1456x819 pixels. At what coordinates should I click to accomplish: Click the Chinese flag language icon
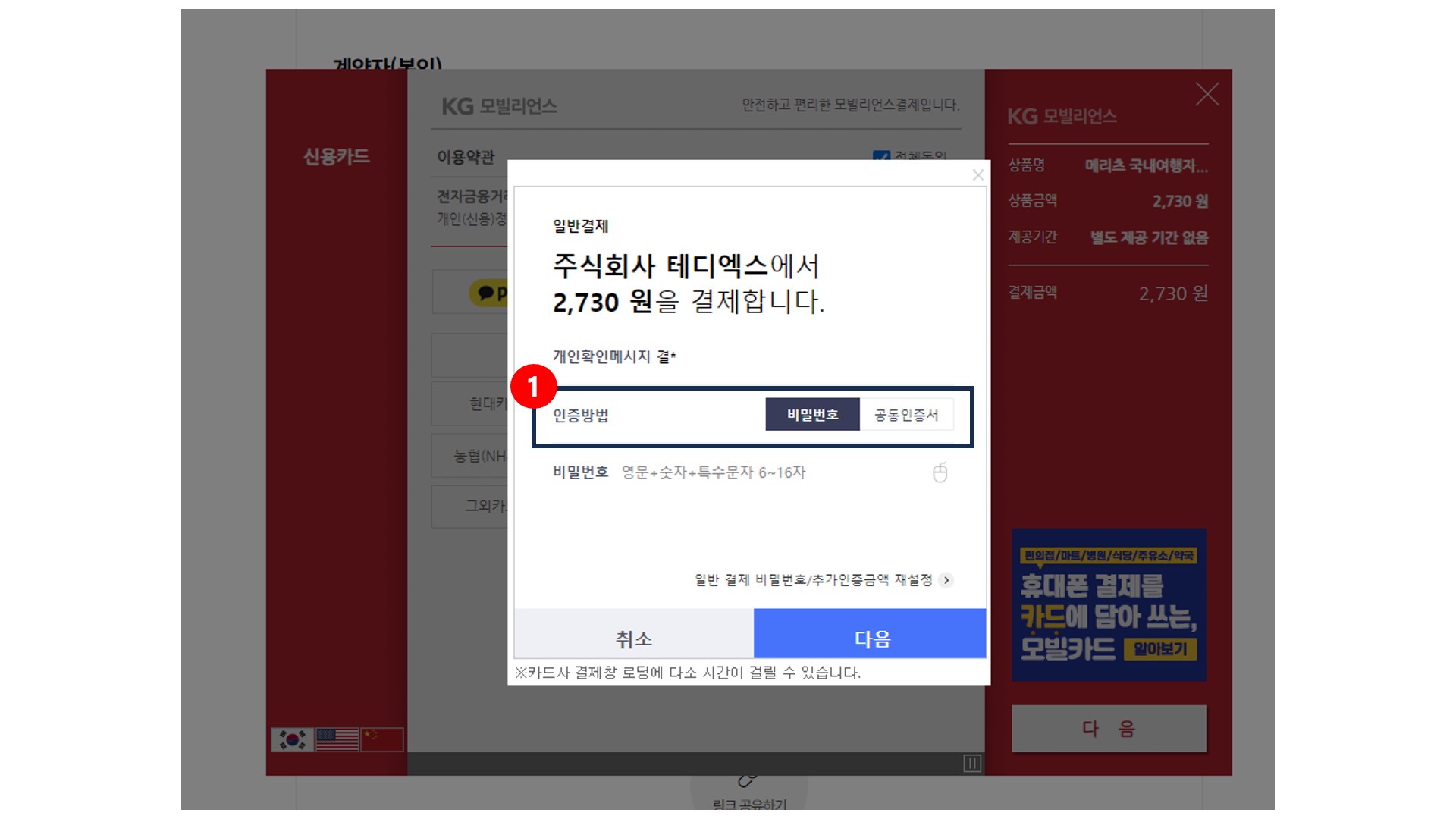point(381,739)
